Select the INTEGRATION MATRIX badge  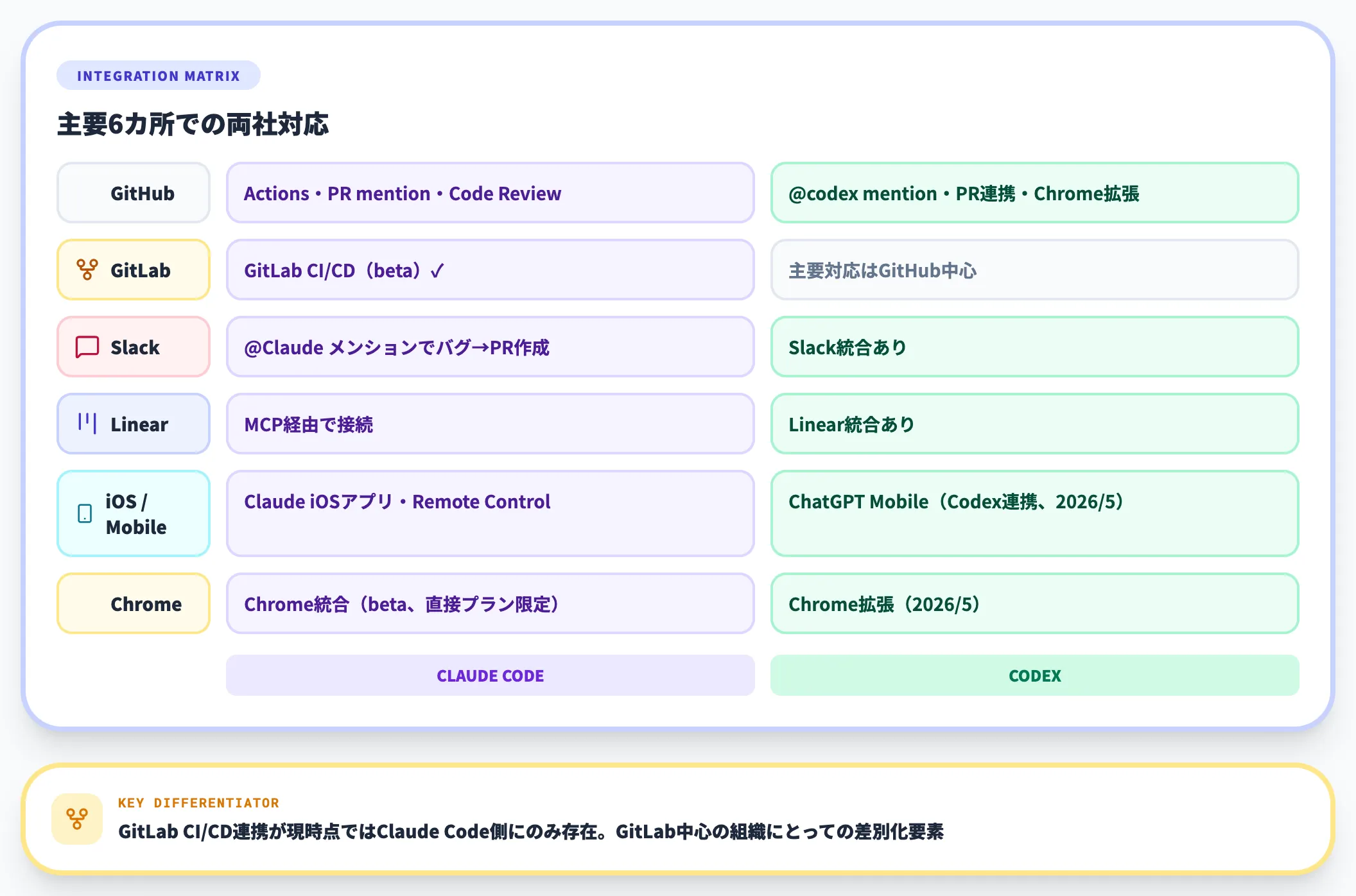[159, 76]
